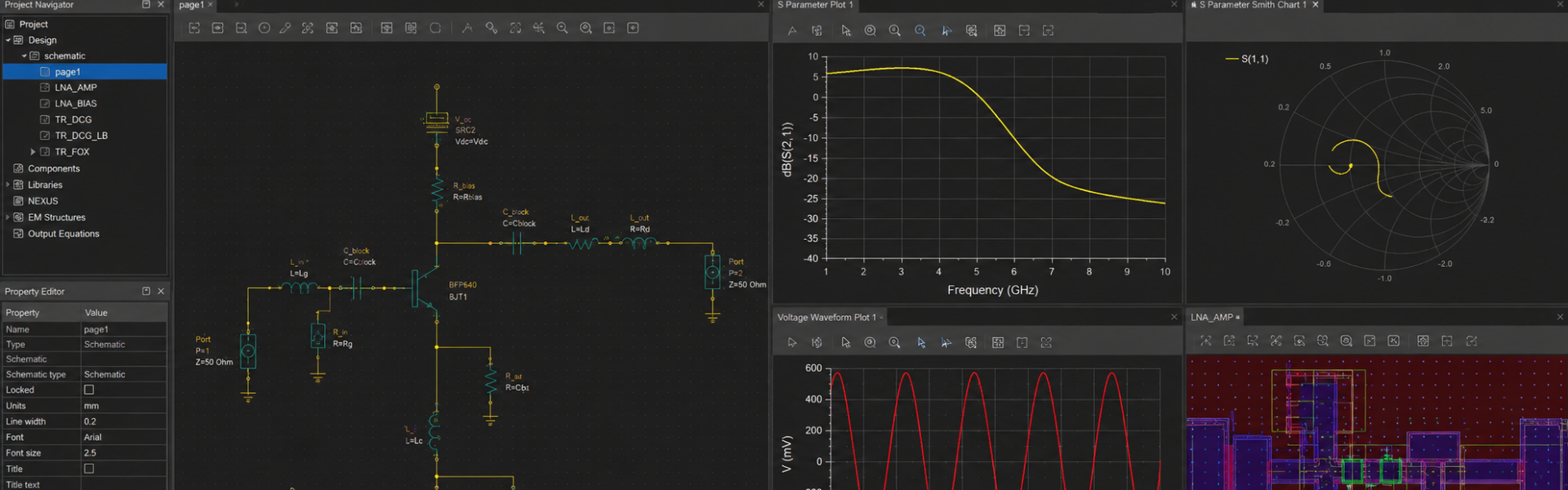
Task: Undock the Property Editor panel
Action: point(146,292)
